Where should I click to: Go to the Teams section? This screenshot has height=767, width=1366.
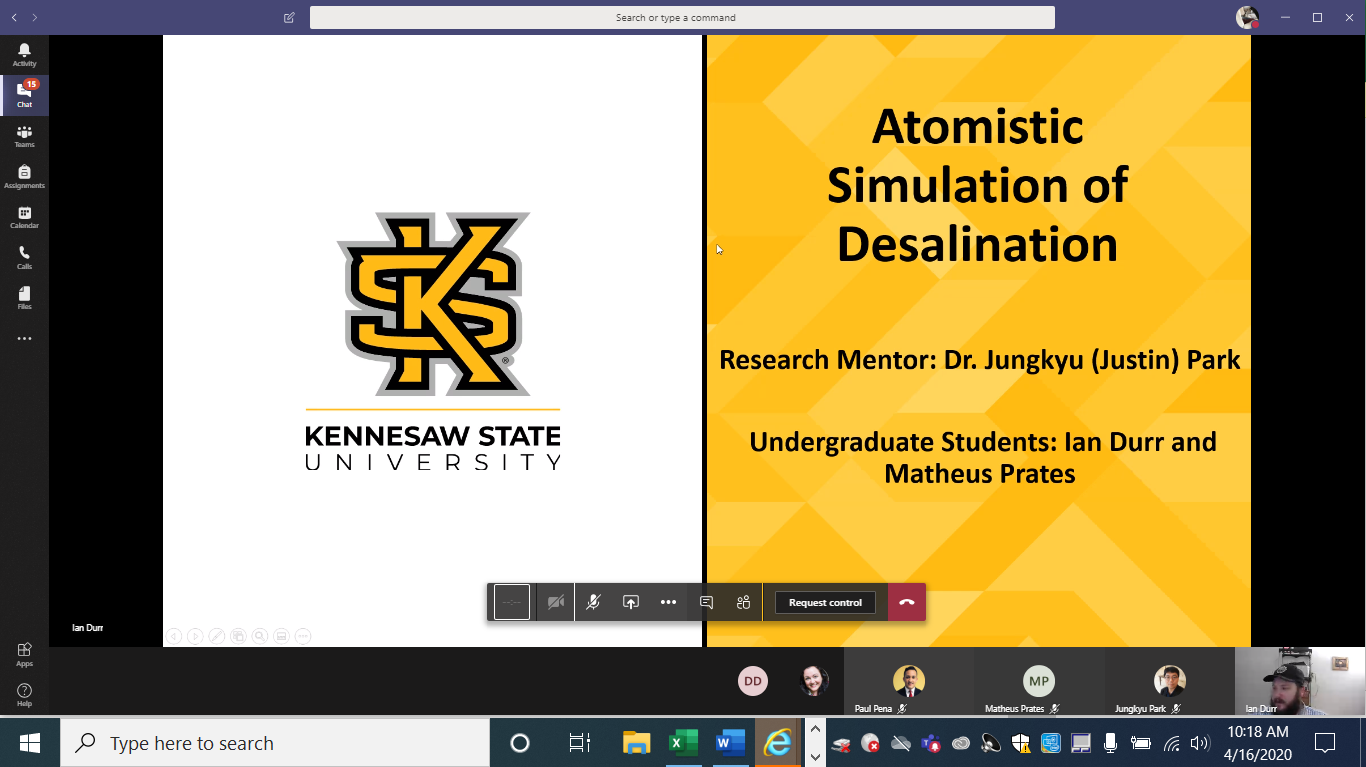tap(24, 136)
